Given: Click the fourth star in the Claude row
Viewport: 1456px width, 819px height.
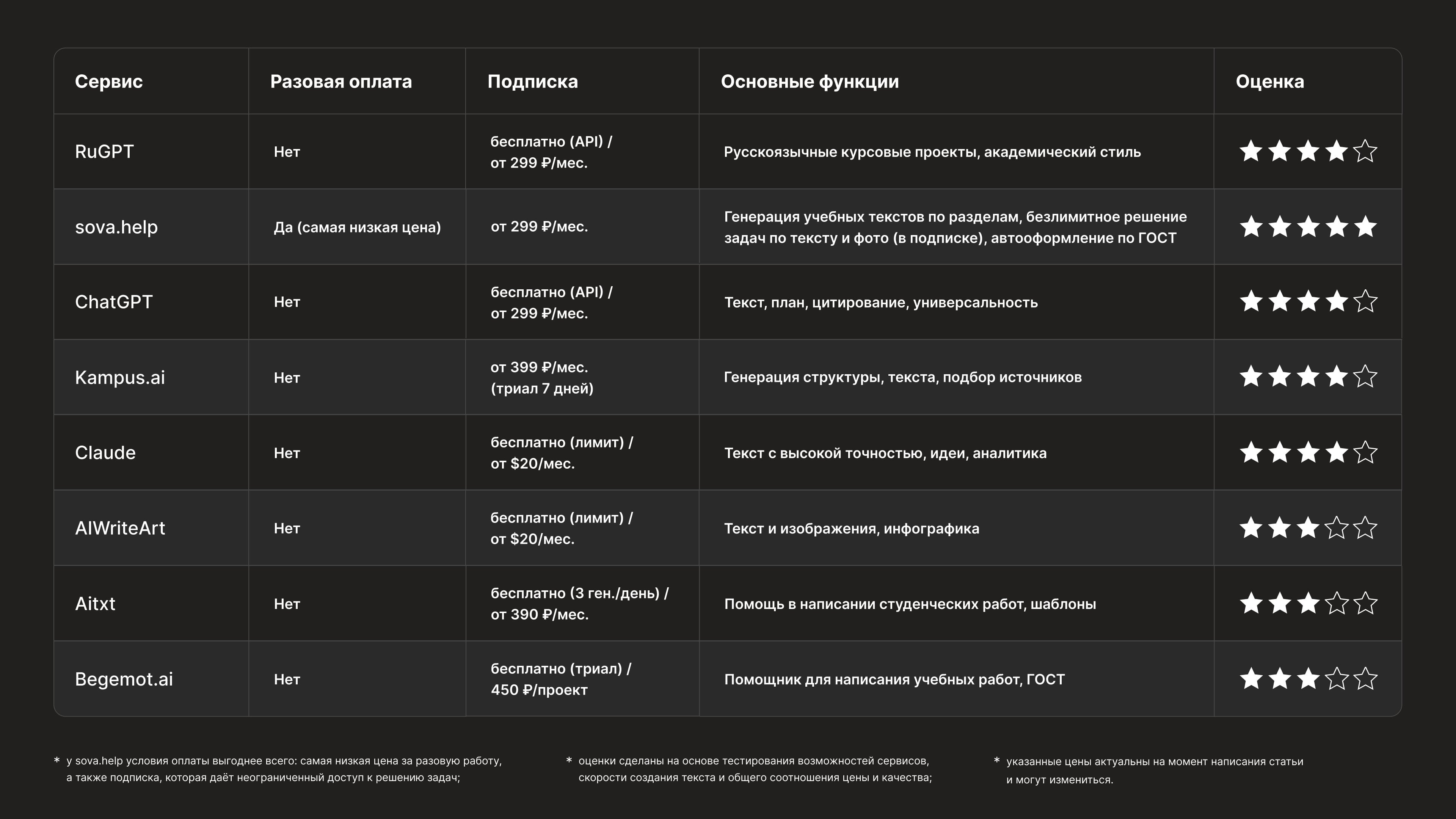Looking at the screenshot, I should pyautogui.click(x=1337, y=453).
